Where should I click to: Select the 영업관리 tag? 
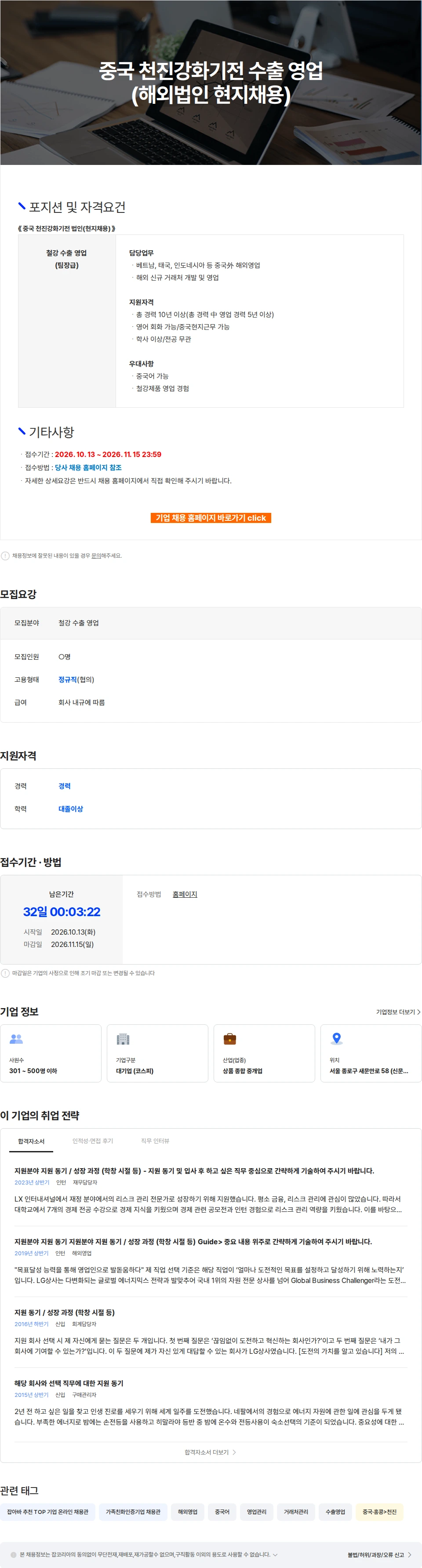pos(257,1511)
